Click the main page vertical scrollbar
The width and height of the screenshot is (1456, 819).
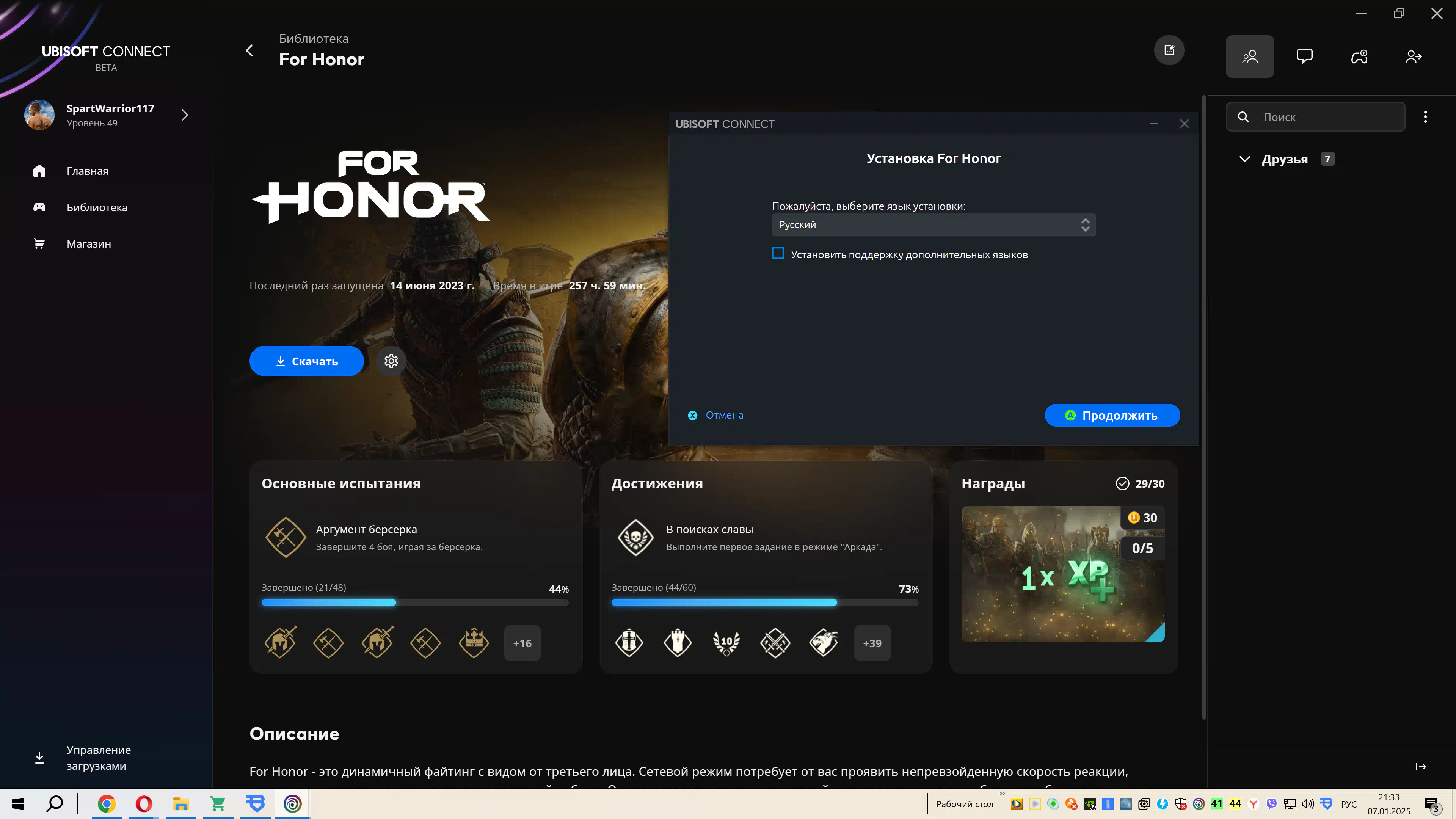(1204, 407)
